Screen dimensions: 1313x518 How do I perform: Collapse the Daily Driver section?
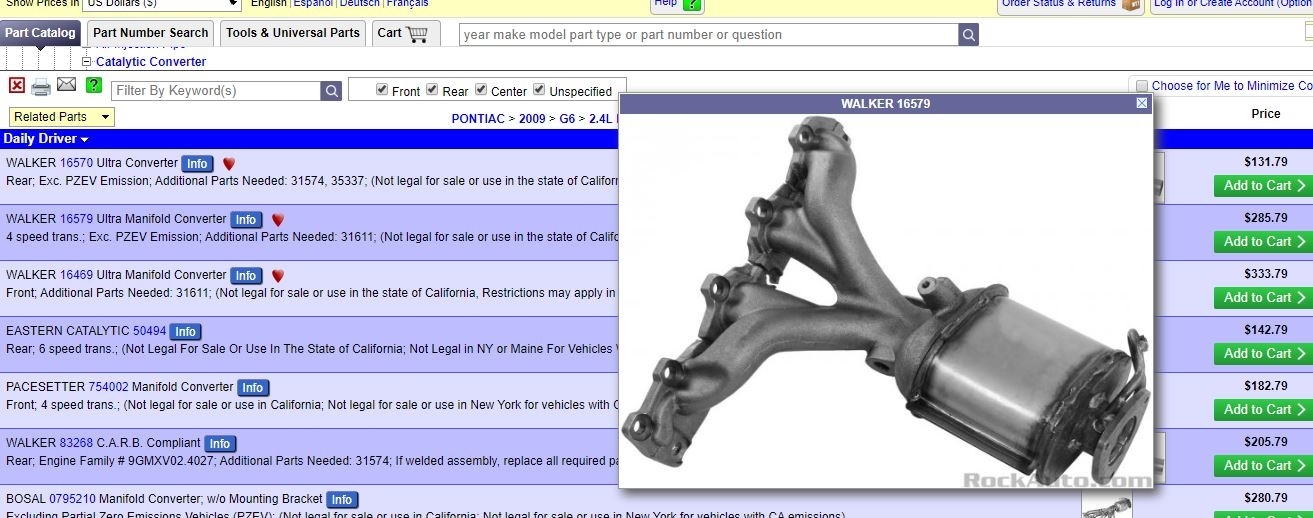[46, 139]
